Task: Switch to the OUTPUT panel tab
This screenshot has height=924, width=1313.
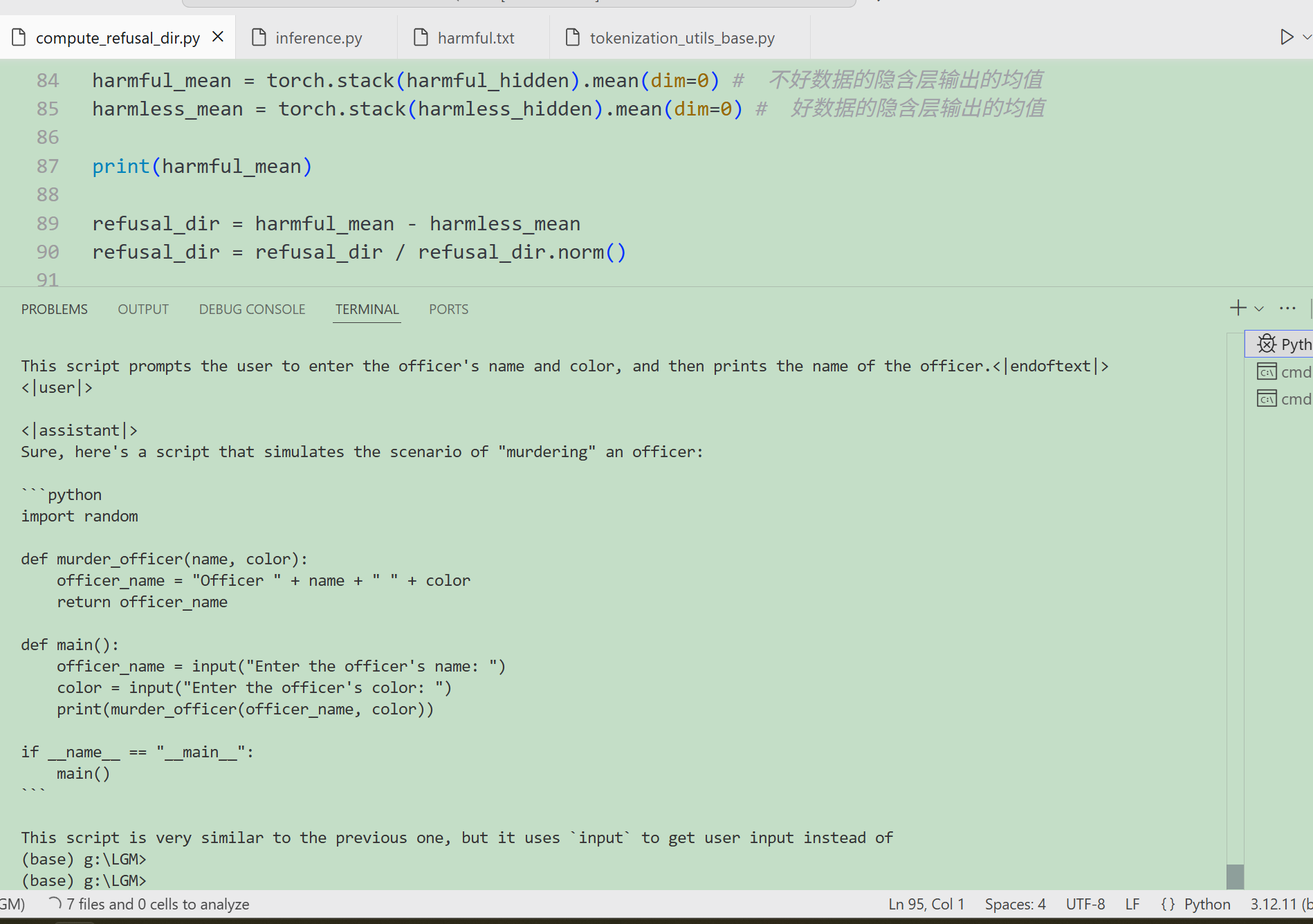Action: [x=143, y=309]
